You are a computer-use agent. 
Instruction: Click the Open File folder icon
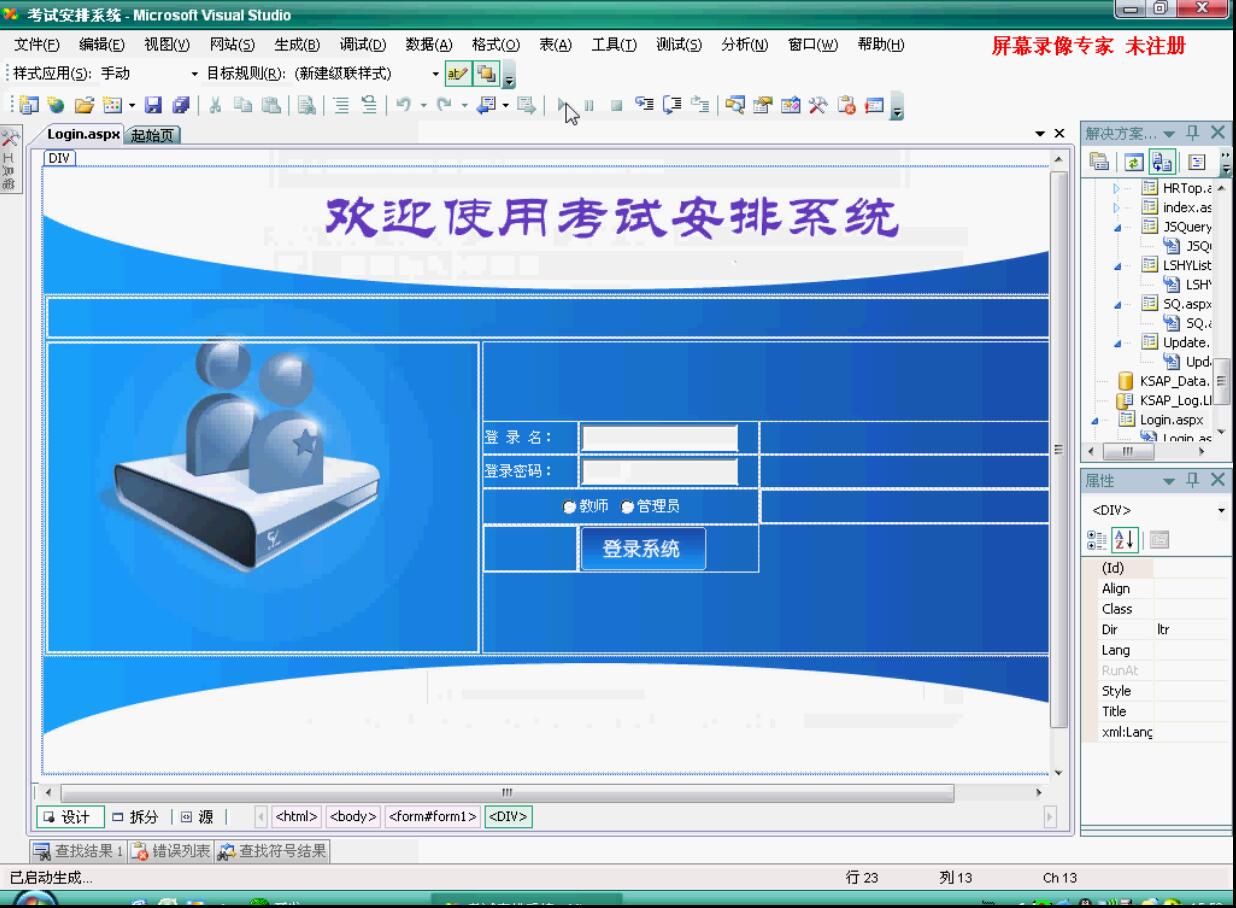tap(84, 105)
